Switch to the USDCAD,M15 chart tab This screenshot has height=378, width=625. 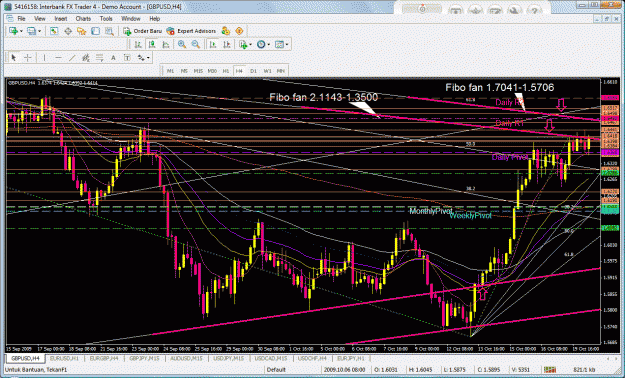[x=271, y=358]
